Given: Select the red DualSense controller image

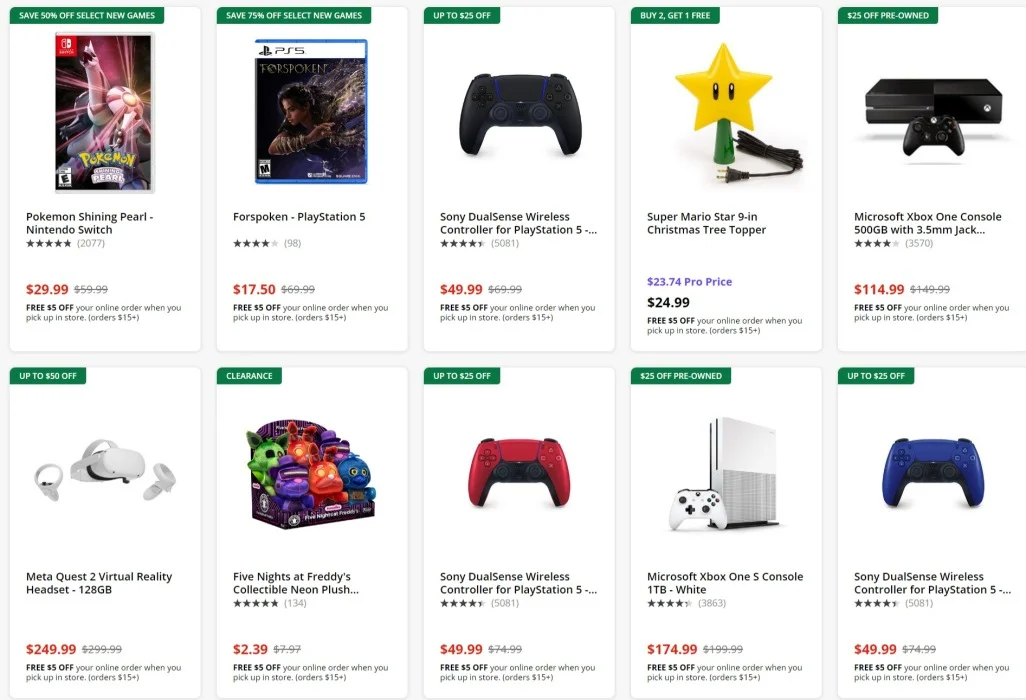Looking at the screenshot, I should (519, 473).
